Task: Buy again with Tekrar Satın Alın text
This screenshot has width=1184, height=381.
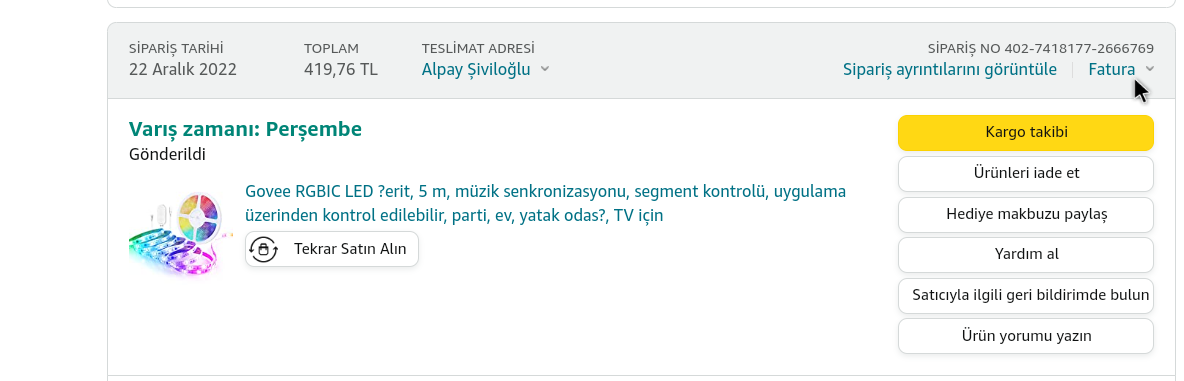Action: point(350,249)
